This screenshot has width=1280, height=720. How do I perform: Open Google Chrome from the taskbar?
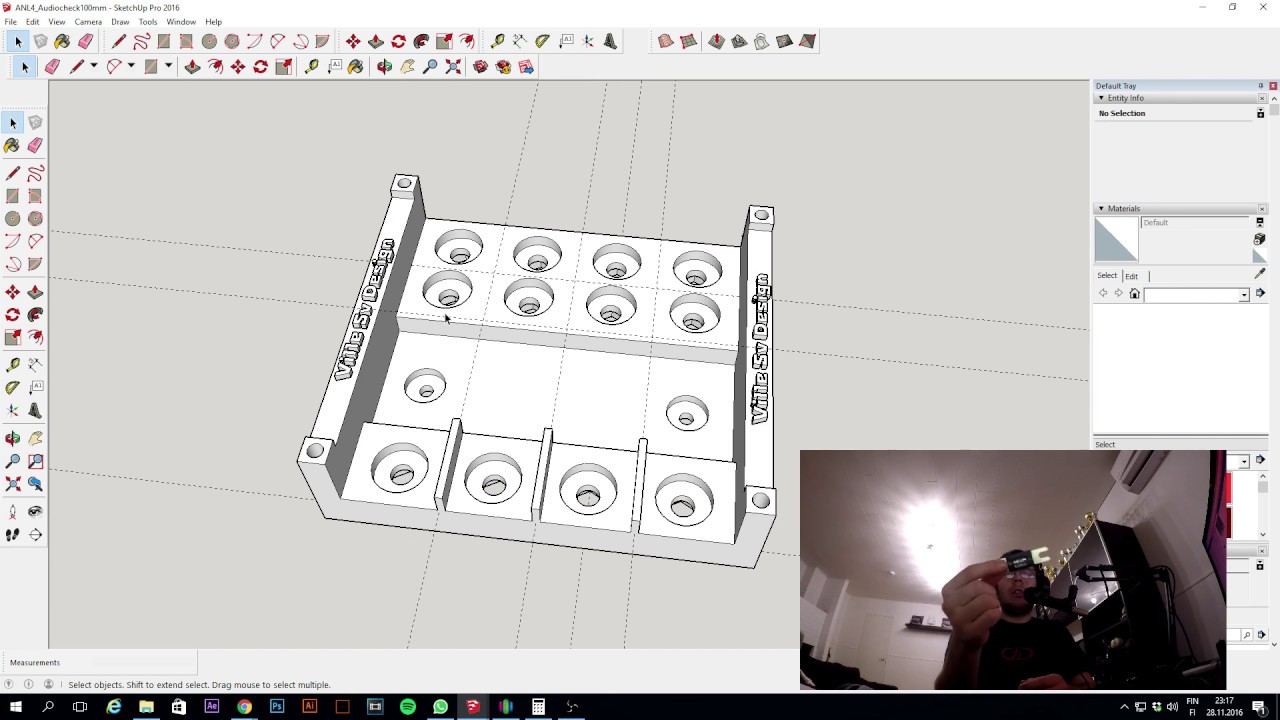tap(244, 707)
